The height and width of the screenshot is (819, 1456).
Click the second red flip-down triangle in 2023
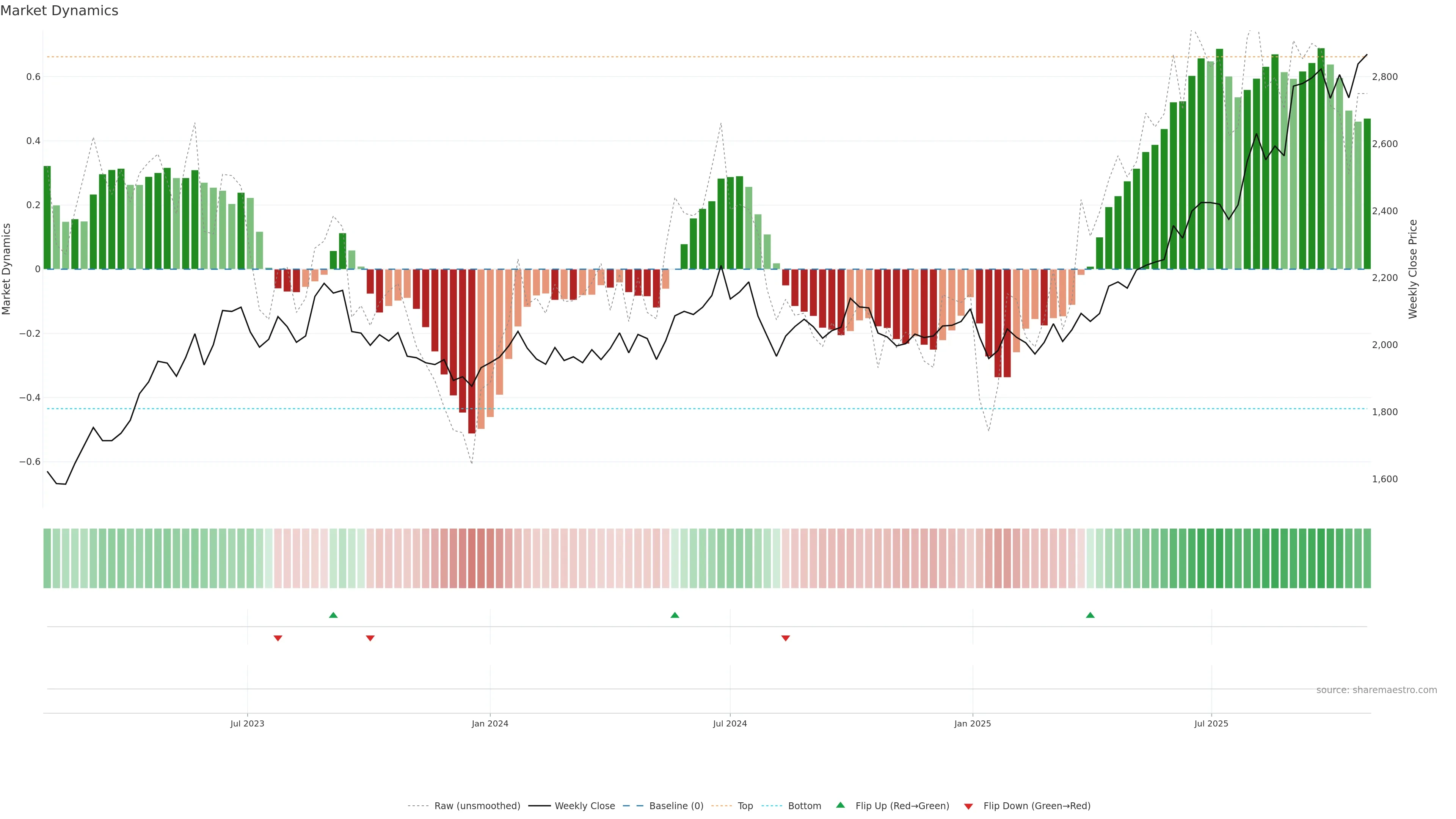tap(370, 638)
